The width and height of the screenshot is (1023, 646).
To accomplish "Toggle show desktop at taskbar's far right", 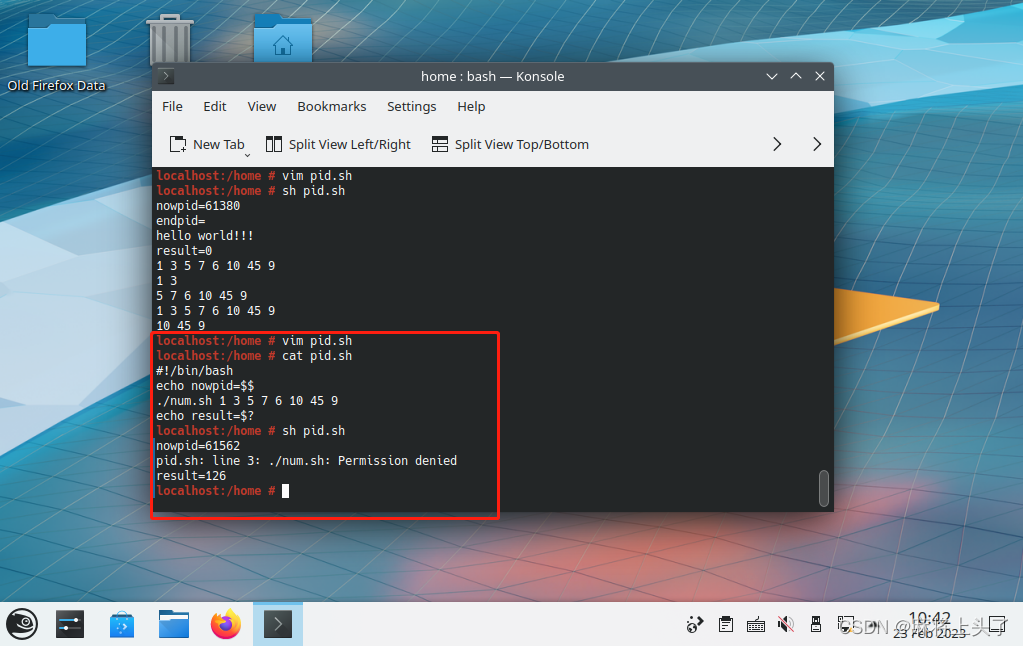I will pyautogui.click(x=997, y=624).
